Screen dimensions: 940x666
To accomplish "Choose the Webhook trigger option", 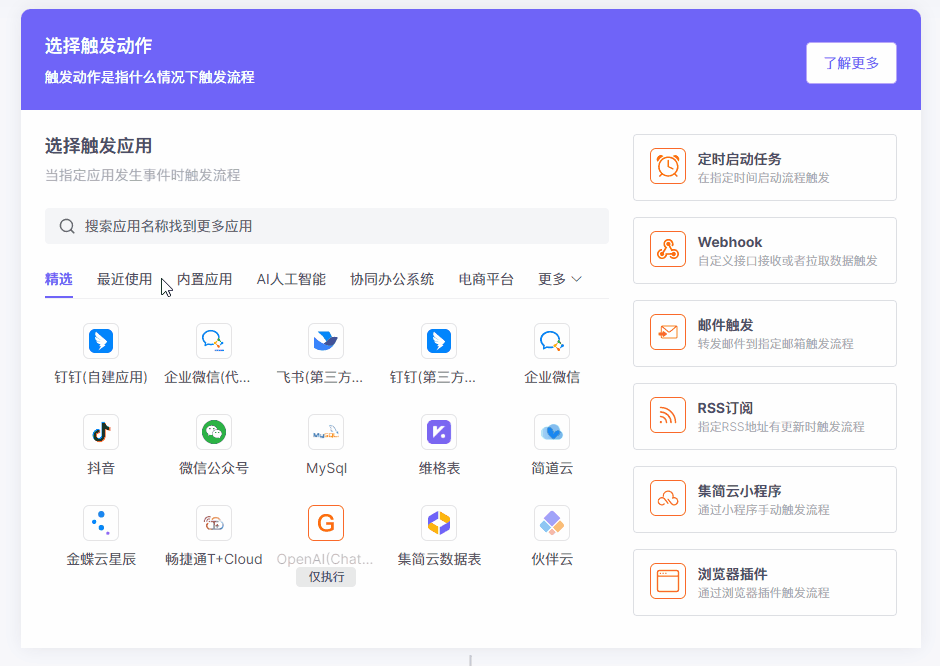I will 764,250.
